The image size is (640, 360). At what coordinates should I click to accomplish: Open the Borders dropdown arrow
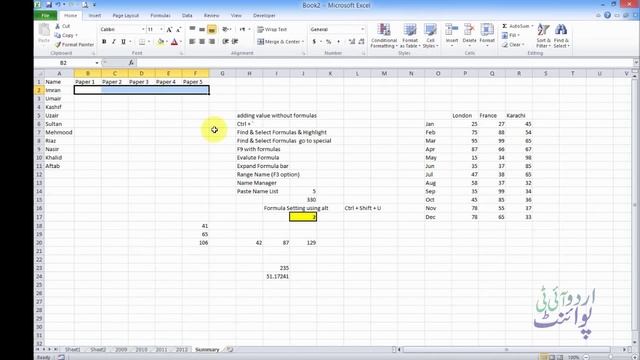coord(149,42)
